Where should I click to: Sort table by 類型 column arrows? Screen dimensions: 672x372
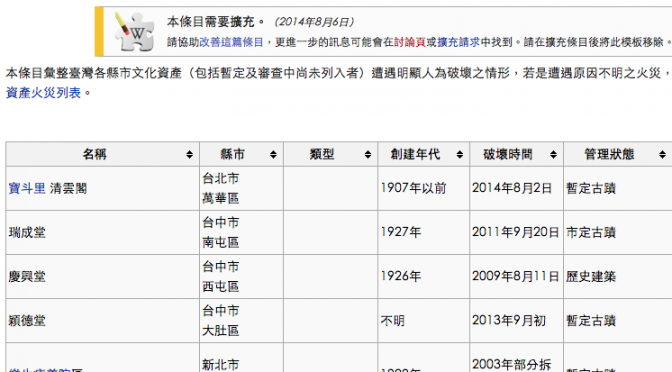(x=368, y=155)
